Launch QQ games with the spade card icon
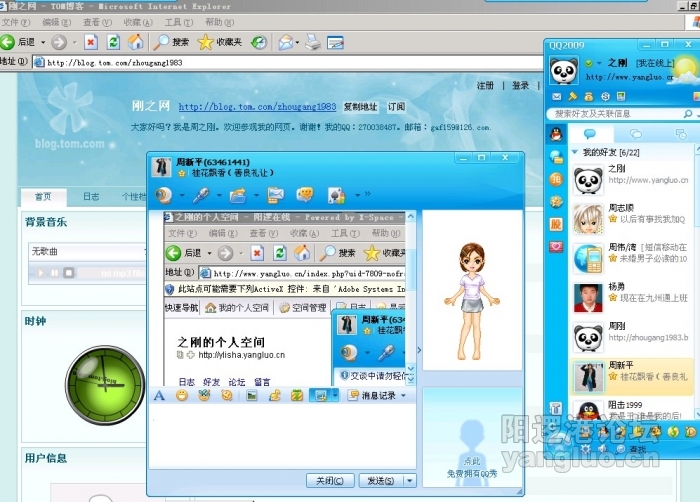700x502 pixels. tap(336, 195)
